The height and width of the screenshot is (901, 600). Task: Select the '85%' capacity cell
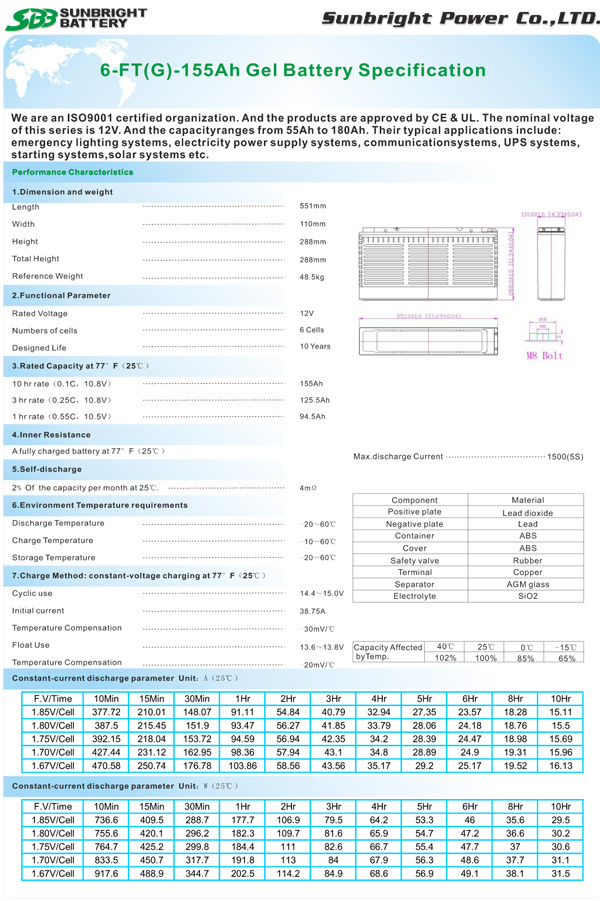(x=526, y=658)
